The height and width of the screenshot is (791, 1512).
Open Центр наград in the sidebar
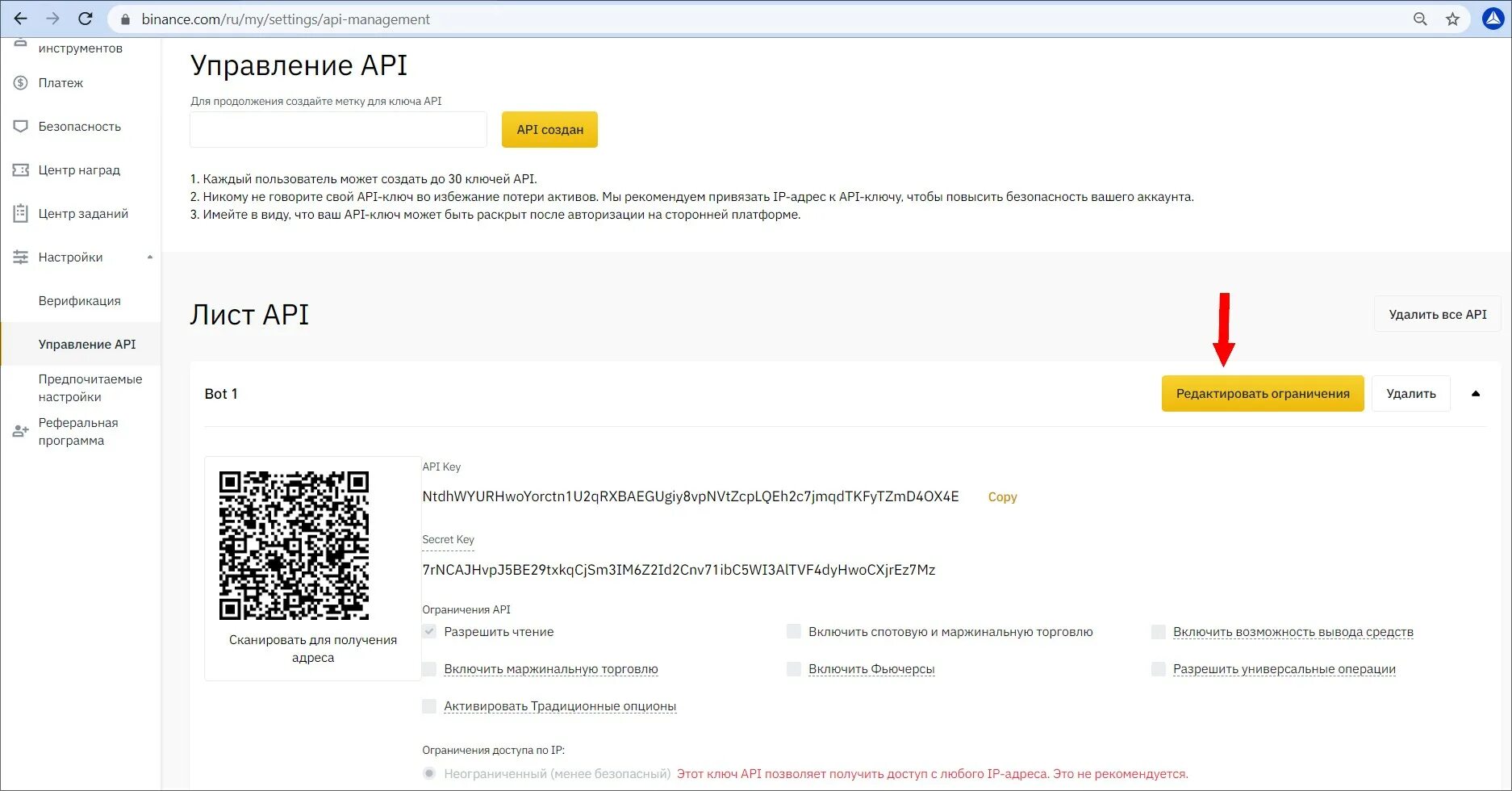click(81, 169)
